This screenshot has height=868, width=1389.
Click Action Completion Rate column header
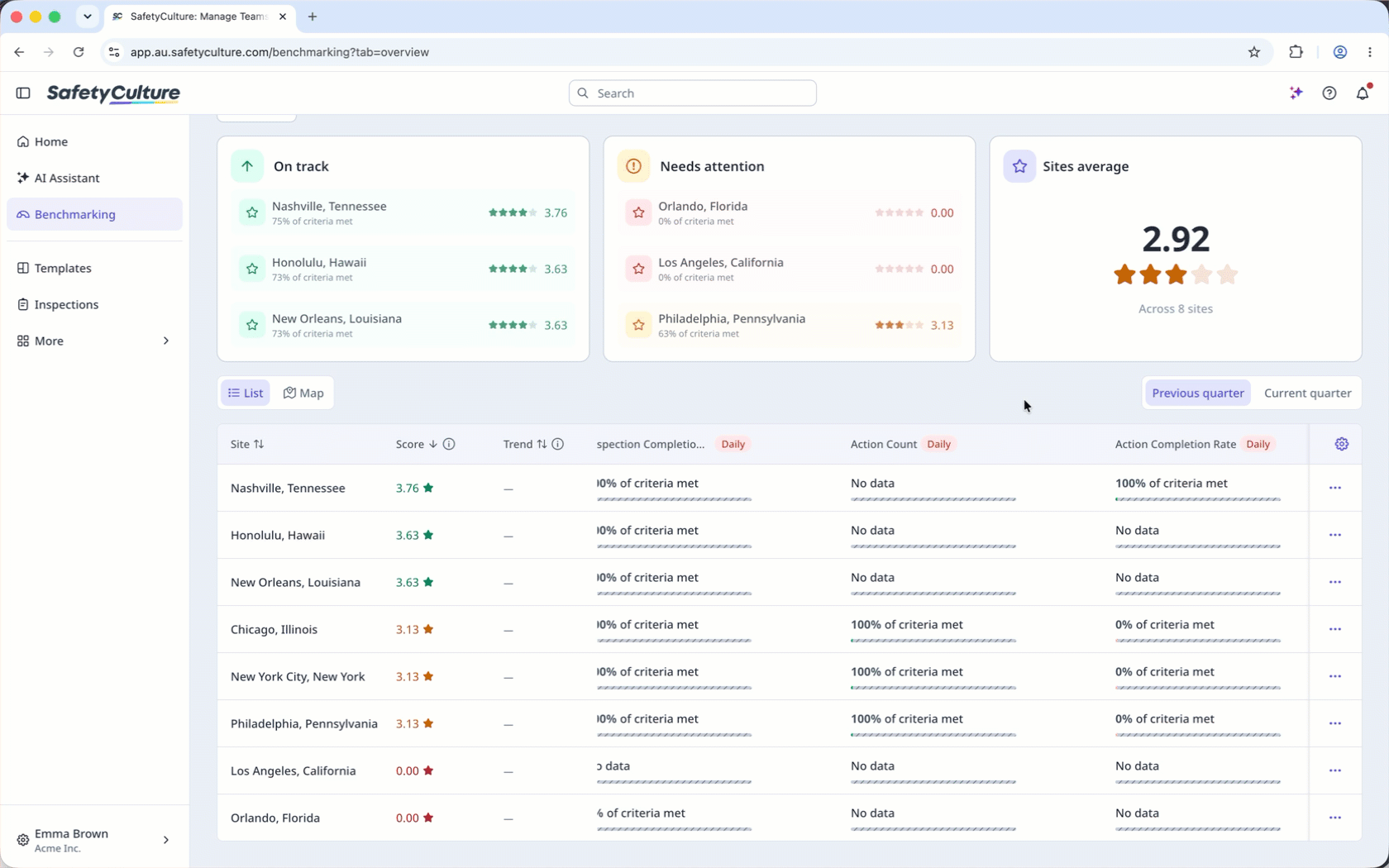(1175, 444)
